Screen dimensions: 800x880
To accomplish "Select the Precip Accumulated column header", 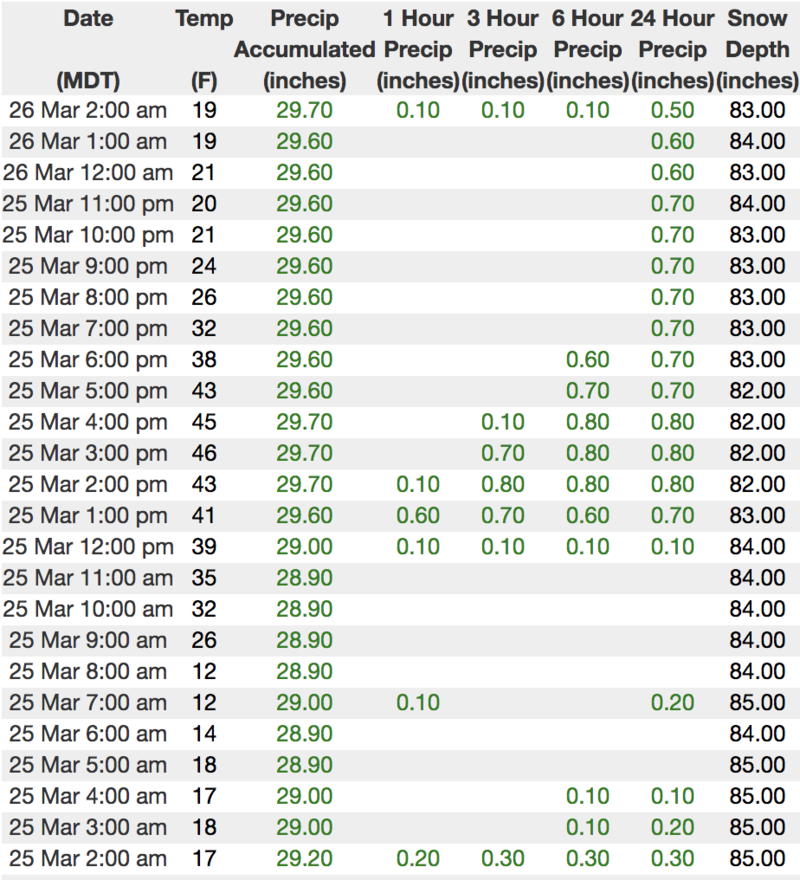I will pyautogui.click(x=304, y=49).
